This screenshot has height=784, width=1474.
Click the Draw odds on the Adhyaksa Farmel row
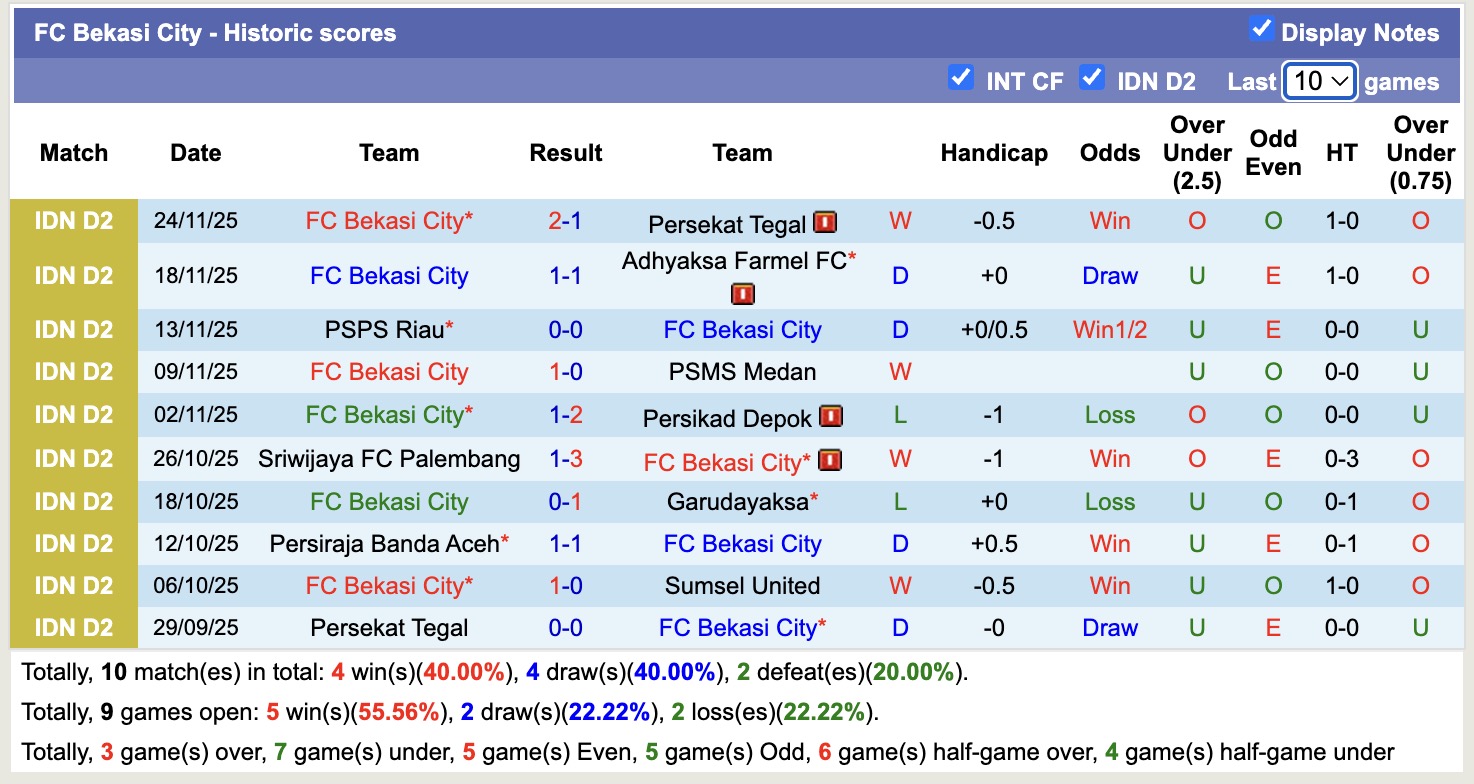tap(1109, 276)
